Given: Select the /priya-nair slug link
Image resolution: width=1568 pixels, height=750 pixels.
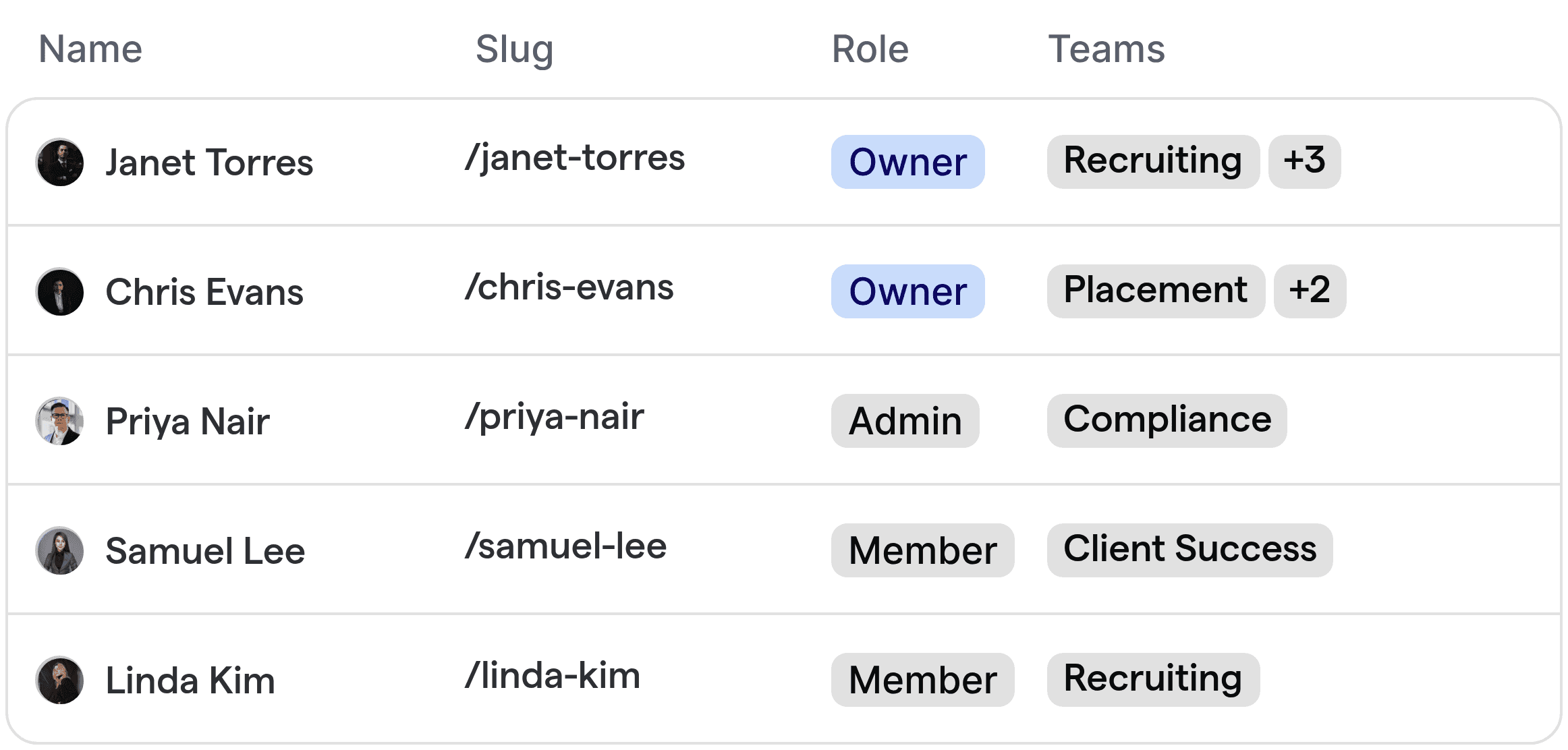Looking at the screenshot, I should (x=554, y=417).
